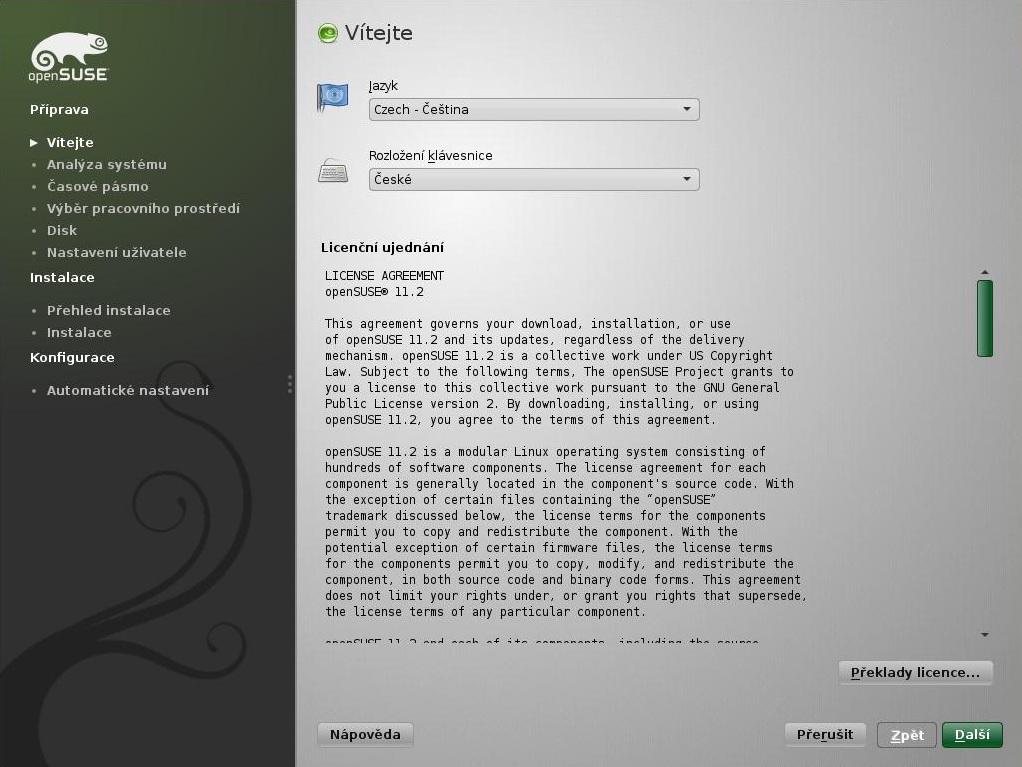1022x767 pixels.
Task: Select Časové pásmo step in sidebar
Action: [97, 186]
